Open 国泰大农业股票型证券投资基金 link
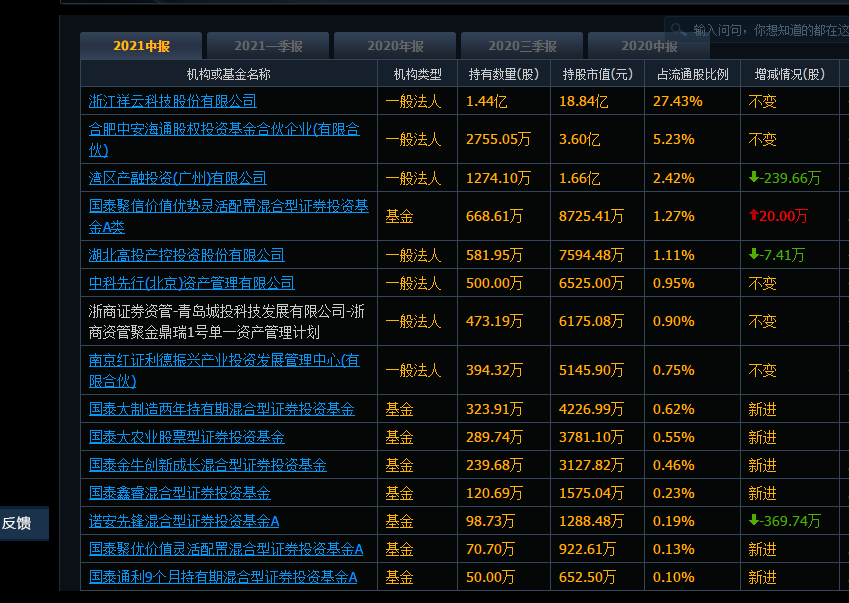The height and width of the screenshot is (603, 849). 186,437
